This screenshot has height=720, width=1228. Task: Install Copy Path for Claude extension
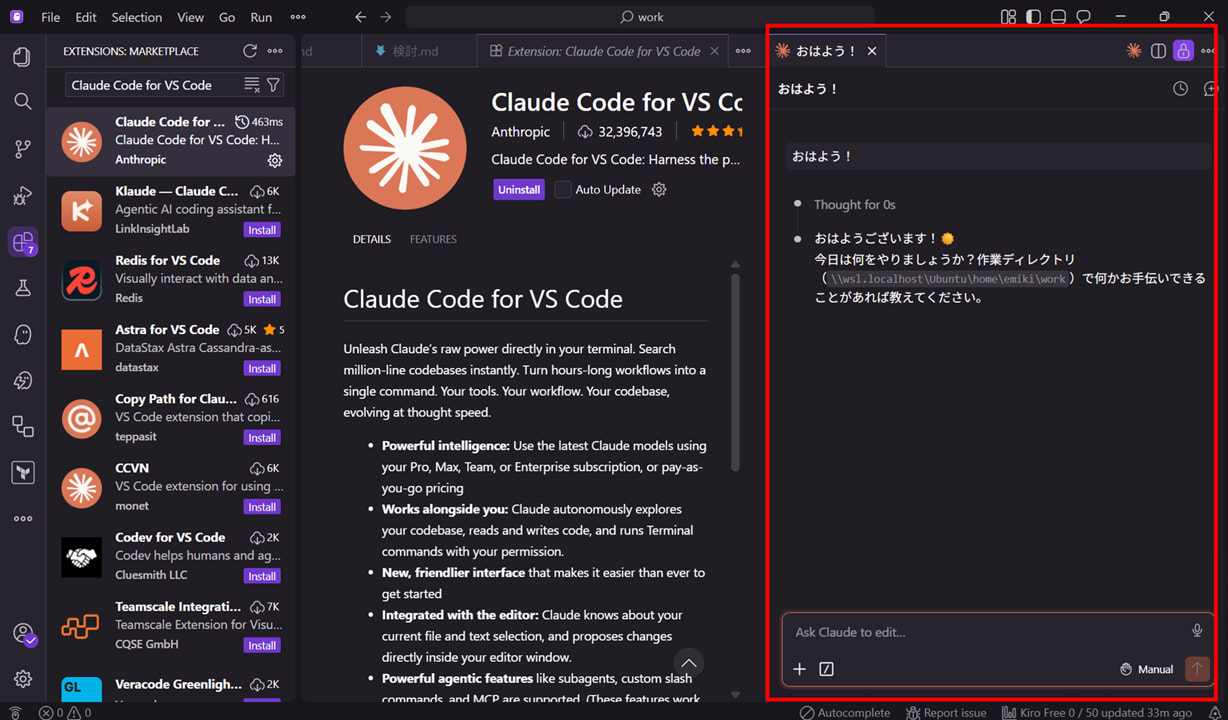point(262,437)
